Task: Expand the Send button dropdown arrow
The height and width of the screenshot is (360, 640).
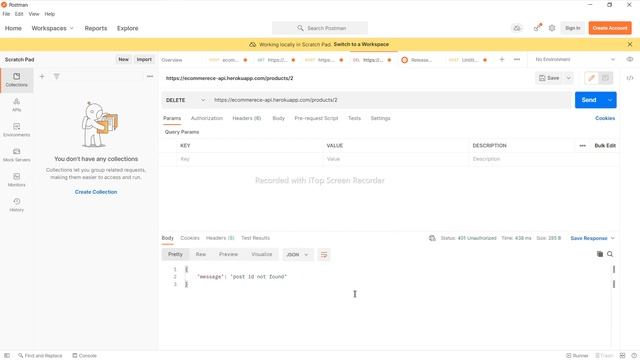Action: [610, 100]
